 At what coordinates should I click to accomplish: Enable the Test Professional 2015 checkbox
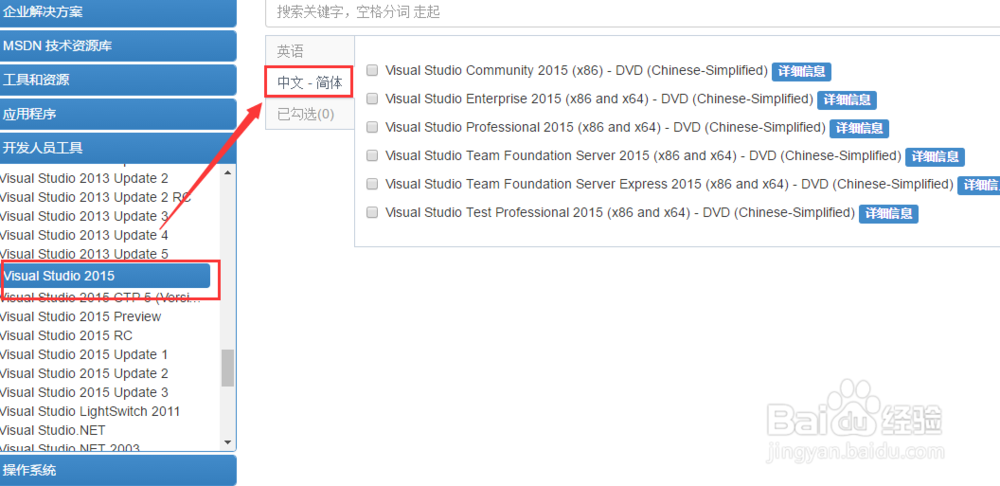click(372, 212)
